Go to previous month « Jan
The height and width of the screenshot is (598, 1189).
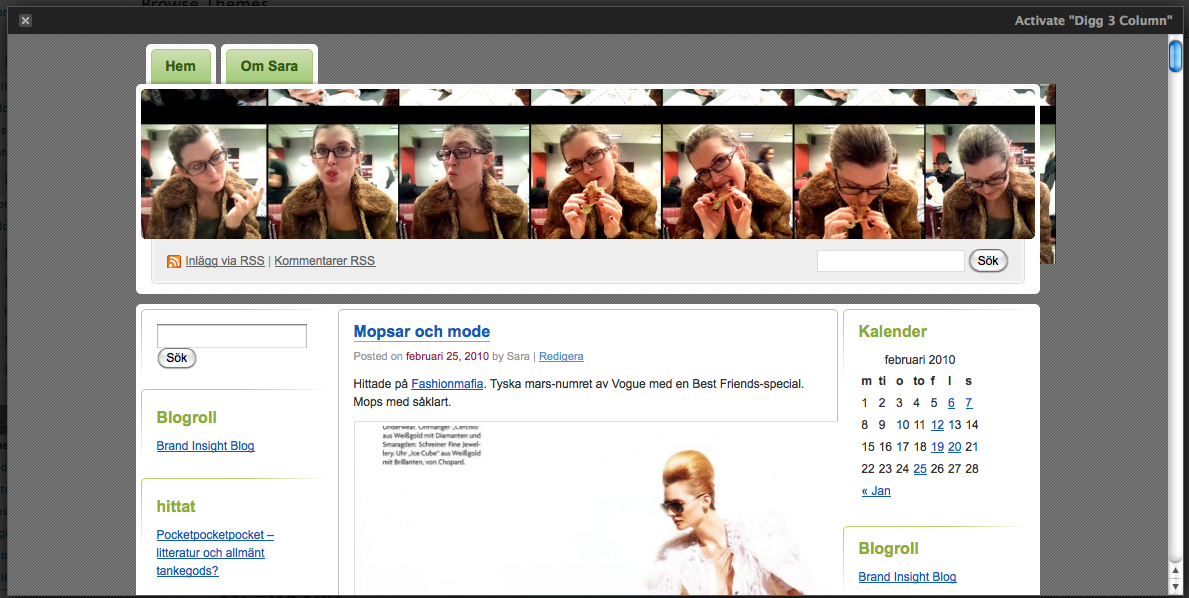tap(876, 491)
